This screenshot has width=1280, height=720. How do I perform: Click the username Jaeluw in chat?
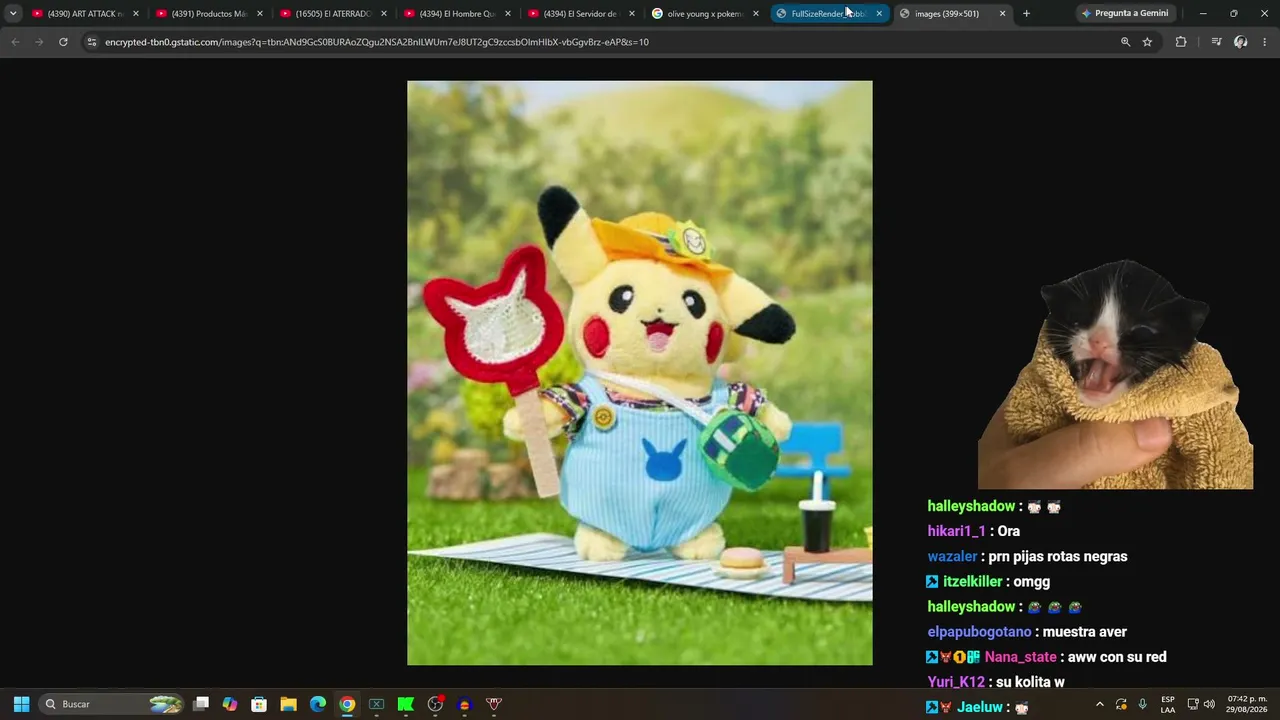coord(980,707)
